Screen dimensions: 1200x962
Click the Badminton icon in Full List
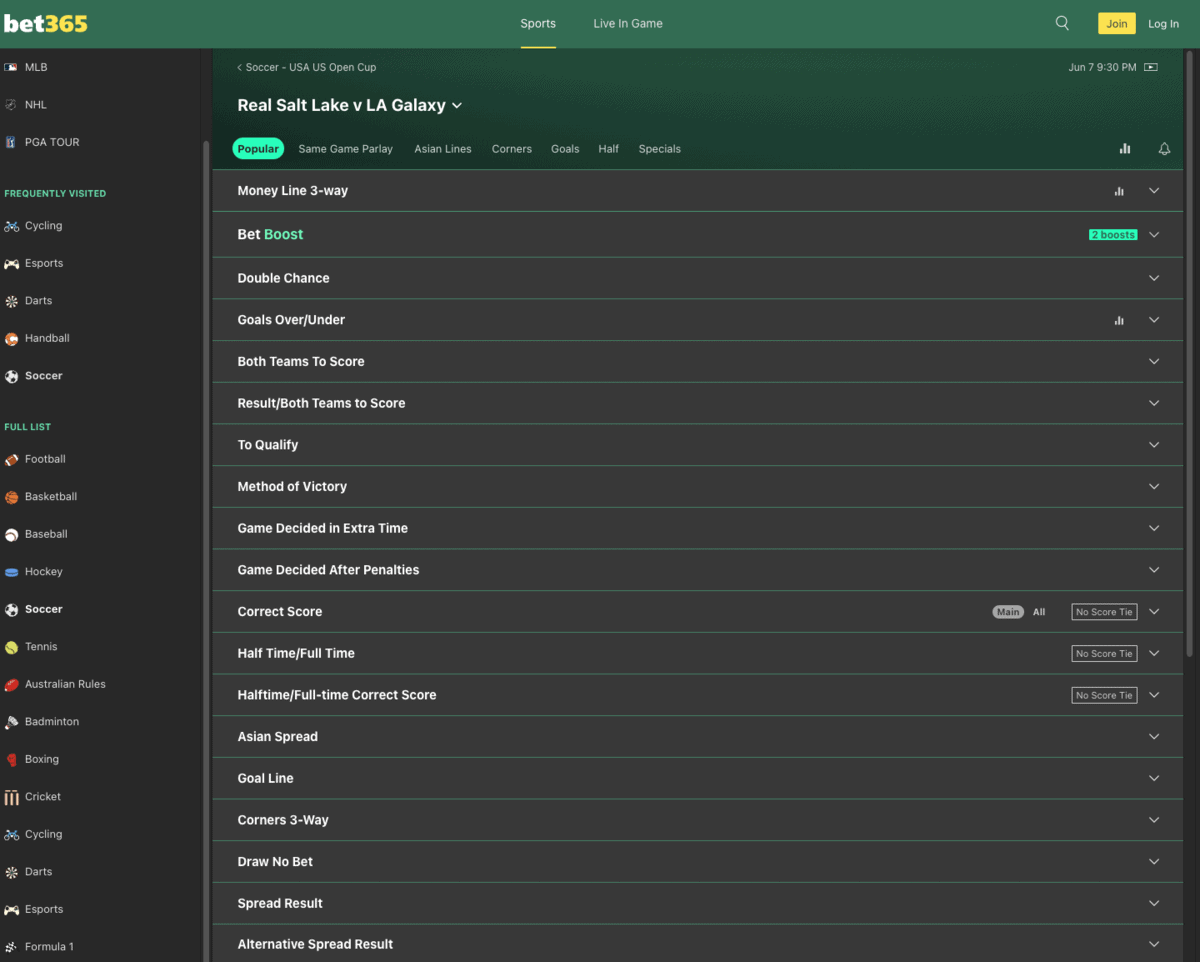[x=11, y=722]
